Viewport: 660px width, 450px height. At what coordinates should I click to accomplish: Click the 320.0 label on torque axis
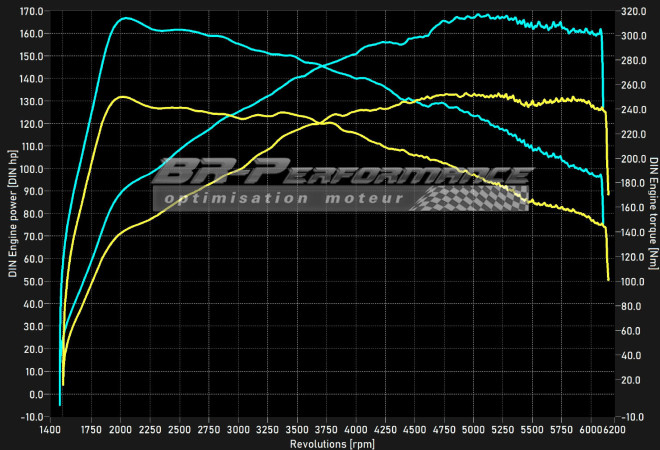click(632, 11)
